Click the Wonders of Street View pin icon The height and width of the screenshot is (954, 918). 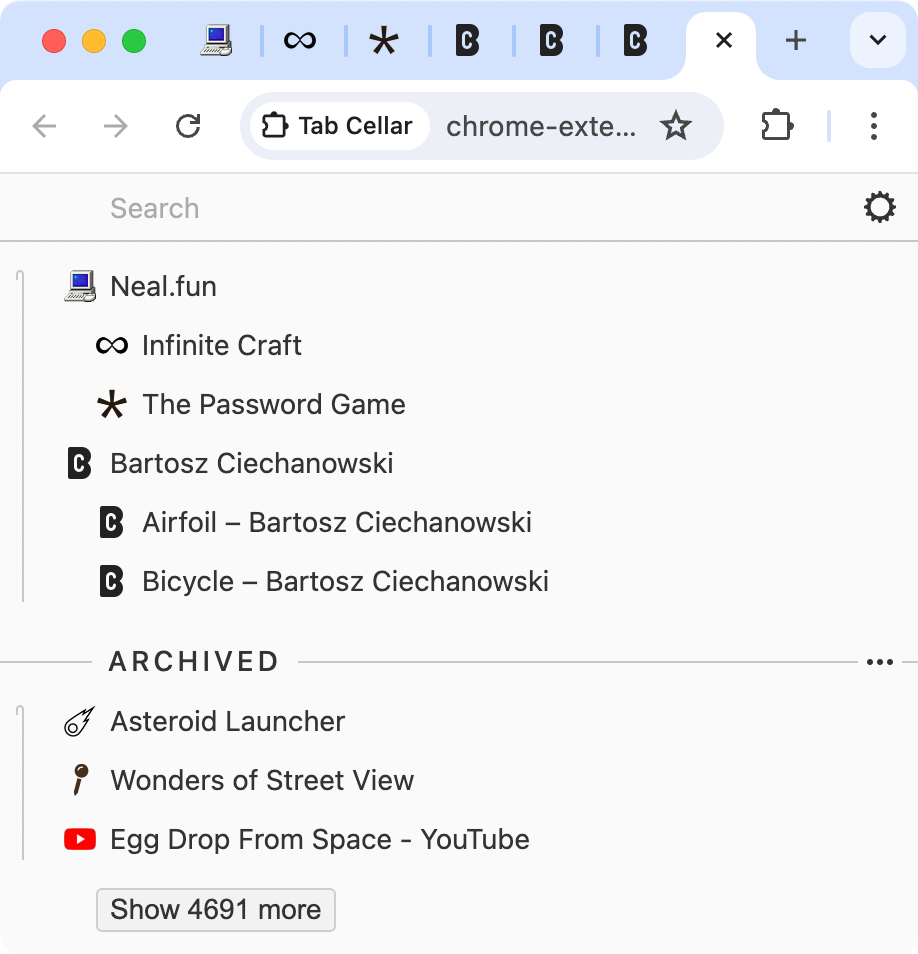(80, 780)
